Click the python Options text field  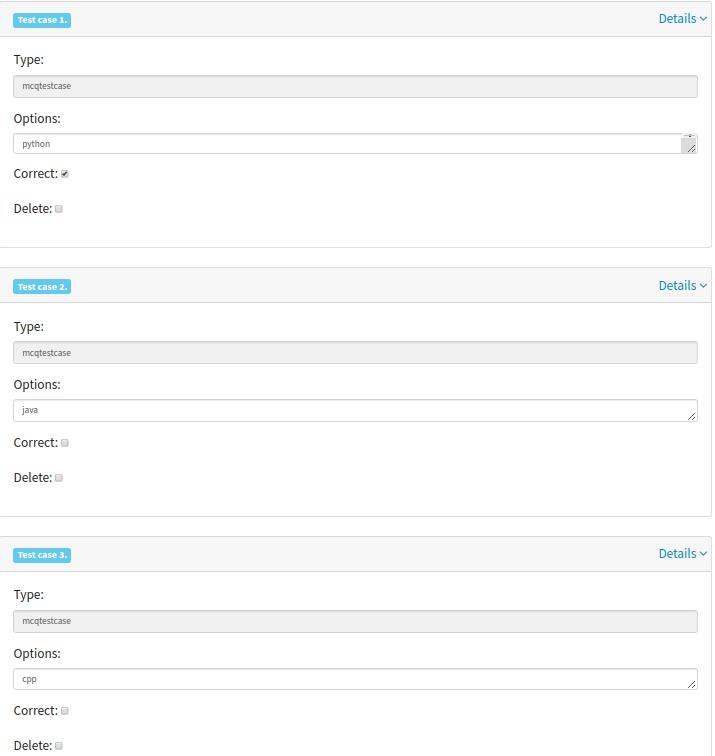(x=355, y=144)
